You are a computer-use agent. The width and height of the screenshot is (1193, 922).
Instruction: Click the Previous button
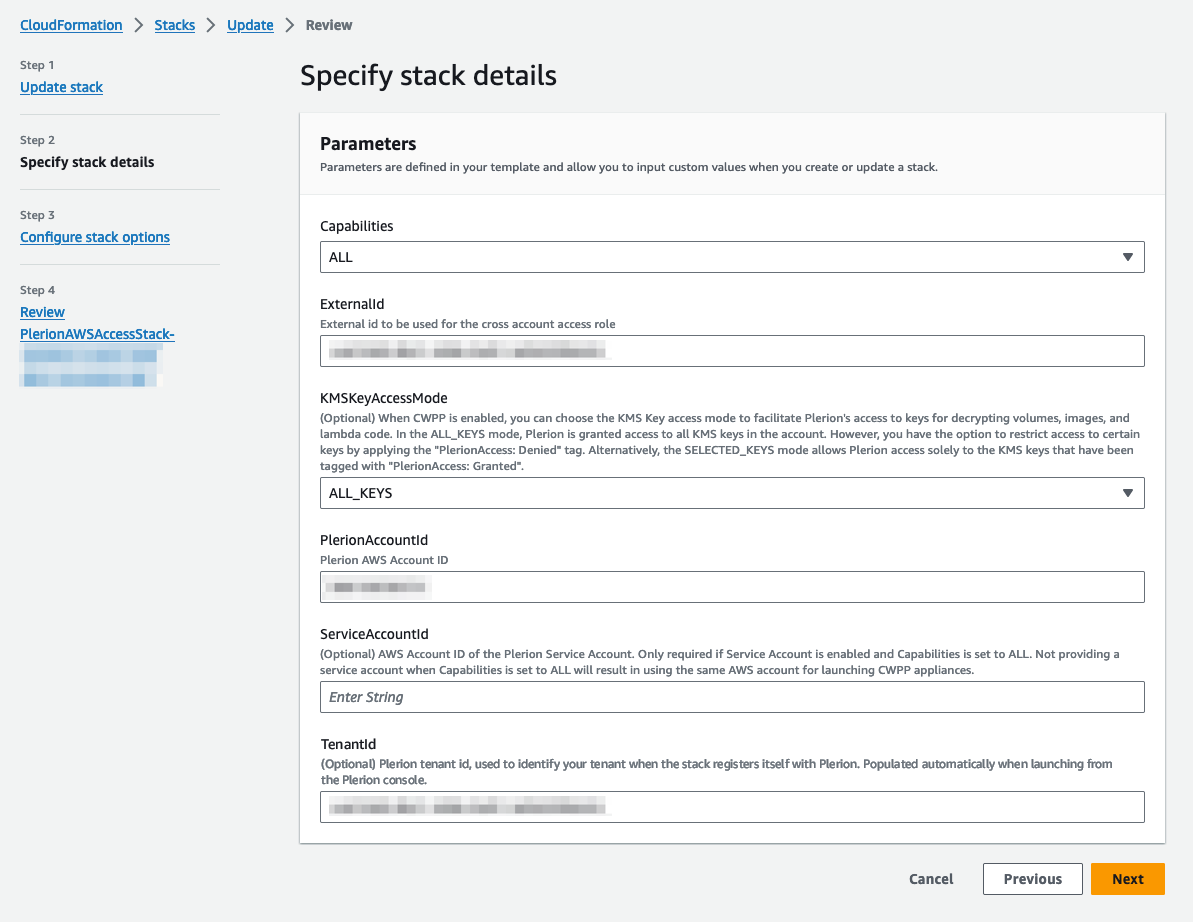pos(1032,879)
